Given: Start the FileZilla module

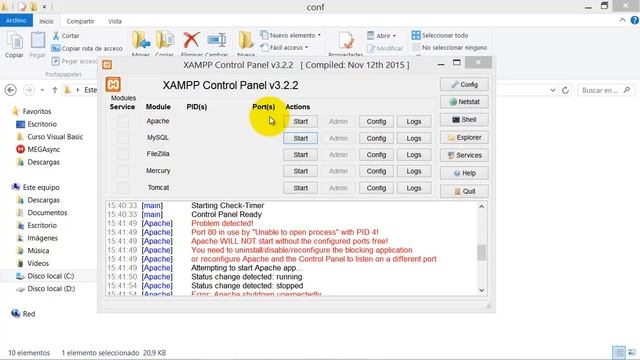Looking at the screenshot, I should (300, 155).
